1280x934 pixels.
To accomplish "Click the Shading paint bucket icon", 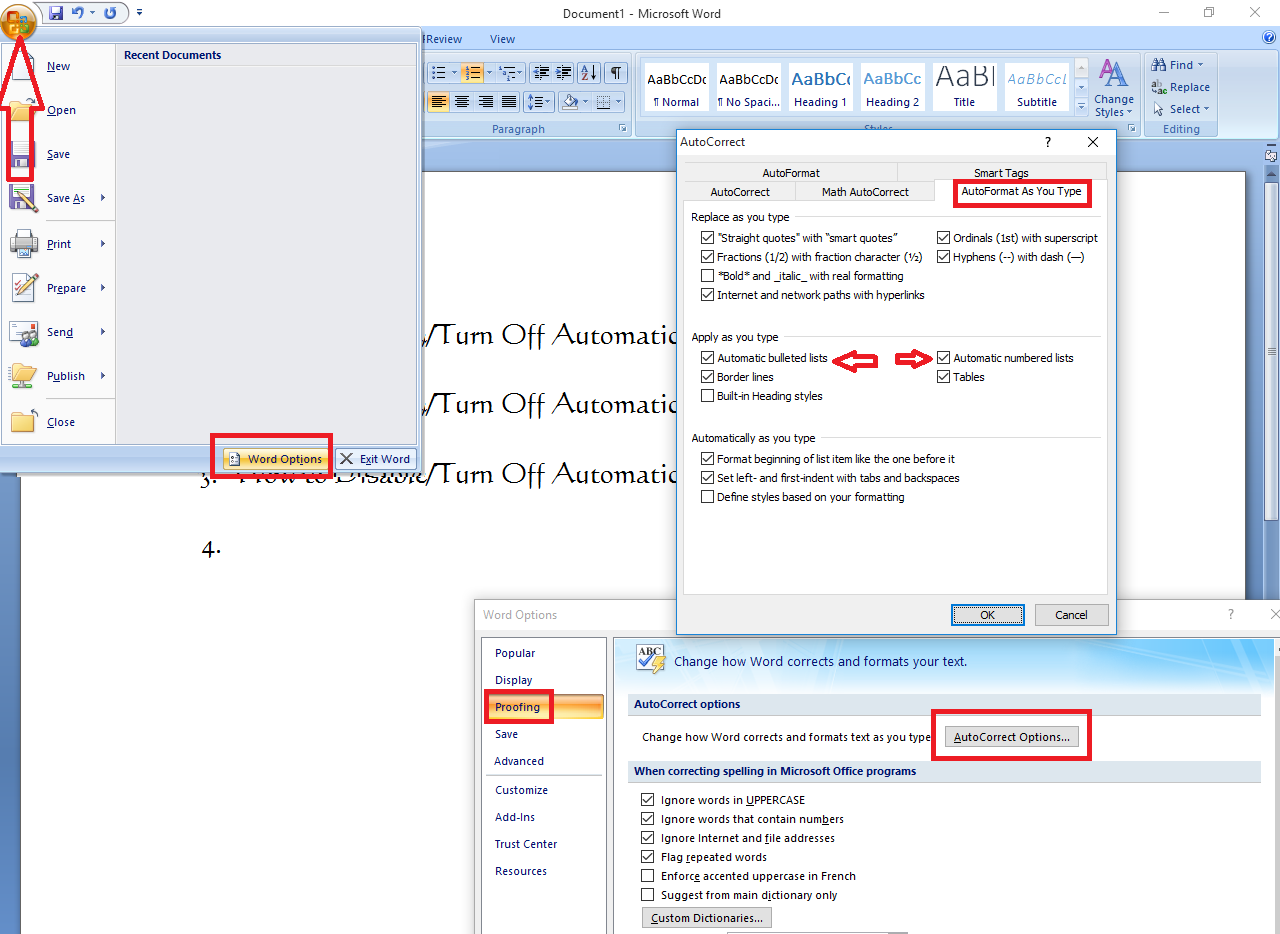I will tap(570, 102).
